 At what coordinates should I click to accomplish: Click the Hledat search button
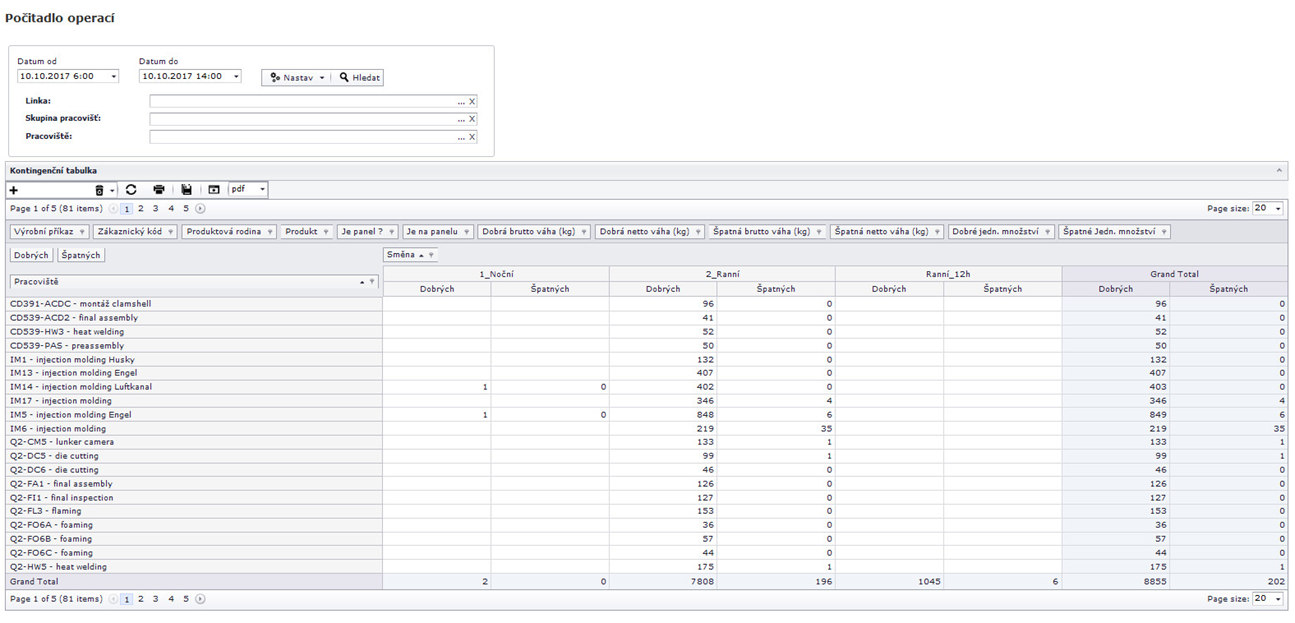[359, 77]
